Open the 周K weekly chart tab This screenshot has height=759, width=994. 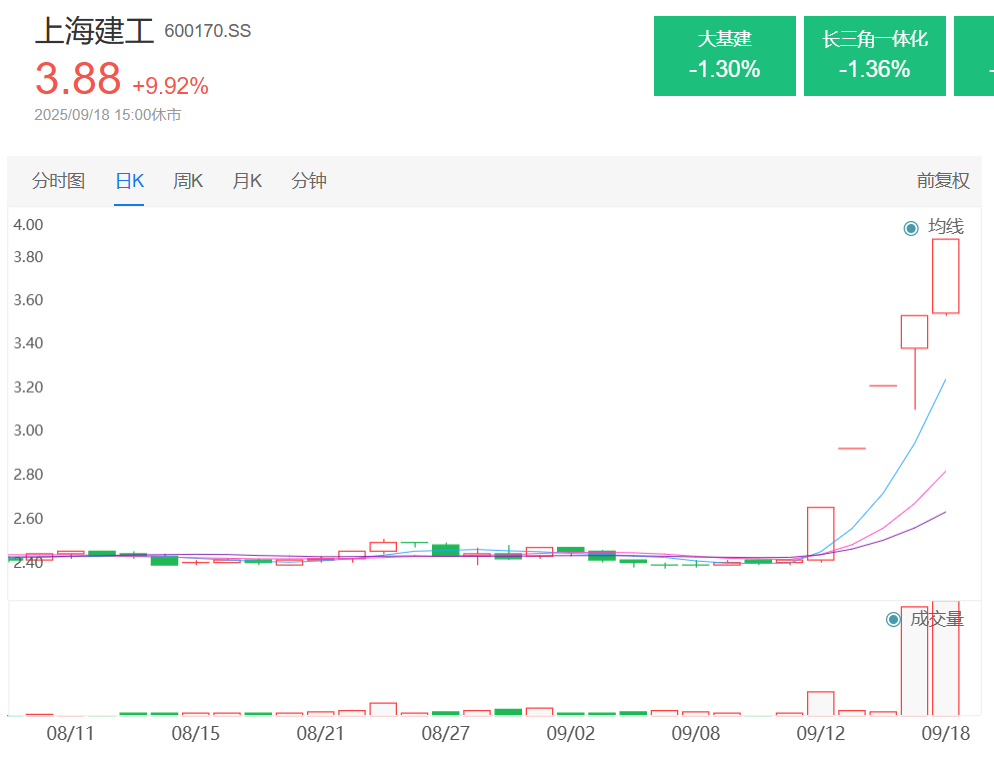pos(188,181)
